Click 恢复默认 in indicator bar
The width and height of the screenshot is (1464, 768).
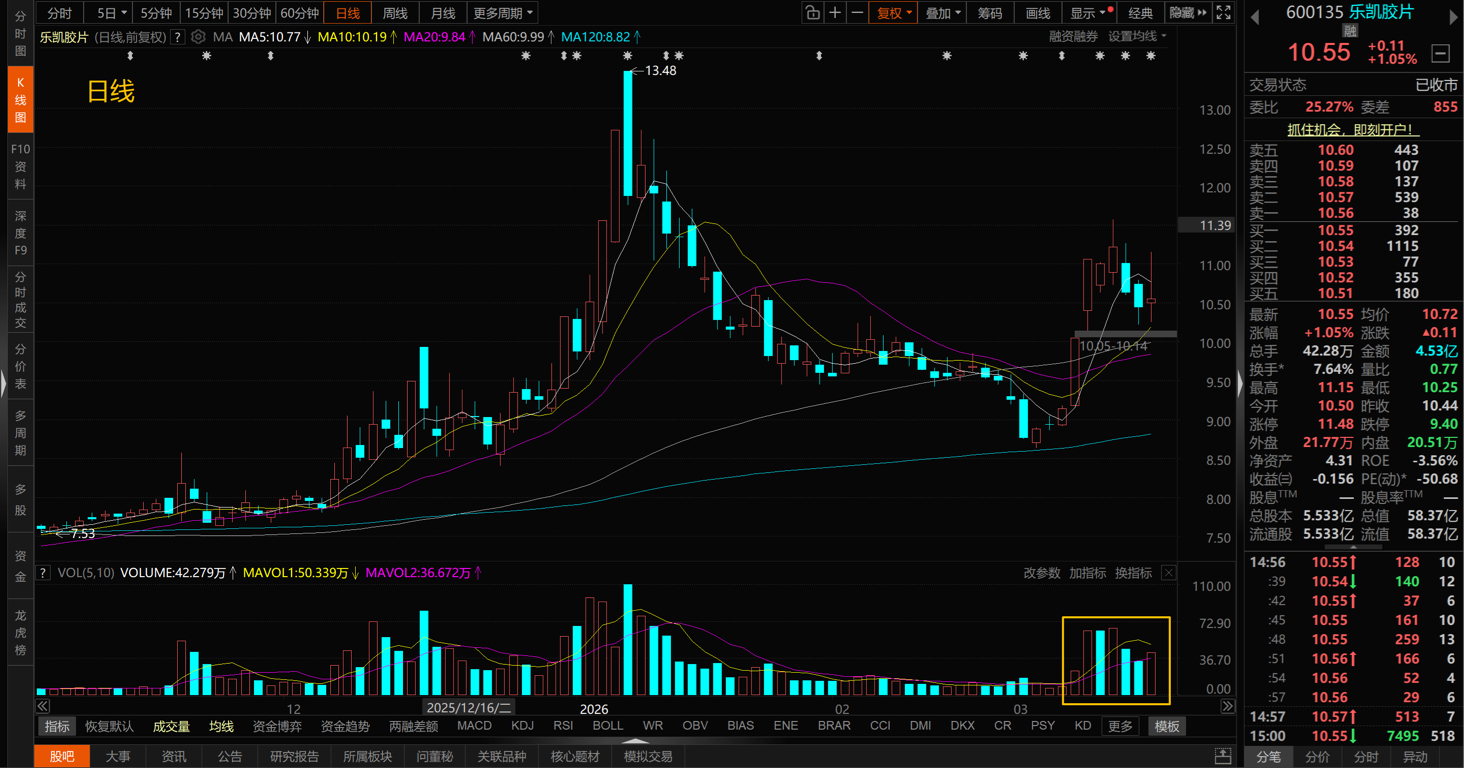coord(109,726)
